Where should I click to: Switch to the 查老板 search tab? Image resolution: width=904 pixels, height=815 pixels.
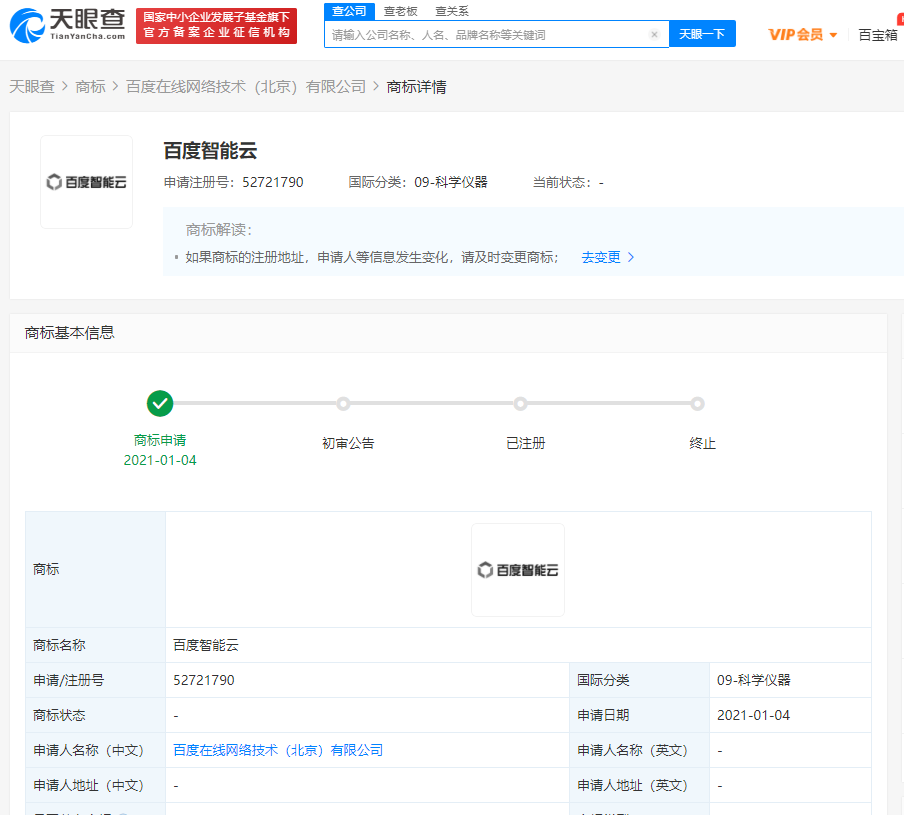pyautogui.click(x=401, y=11)
